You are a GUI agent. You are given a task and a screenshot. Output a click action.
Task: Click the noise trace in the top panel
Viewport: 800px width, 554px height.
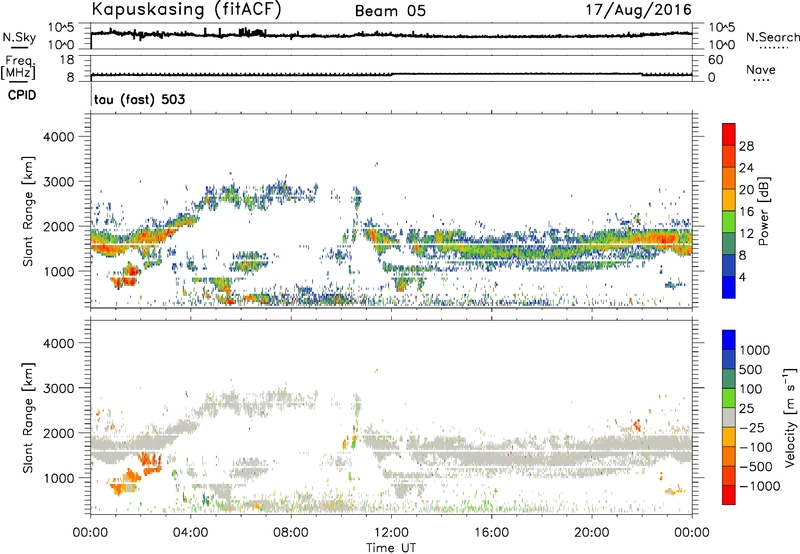click(x=391, y=35)
